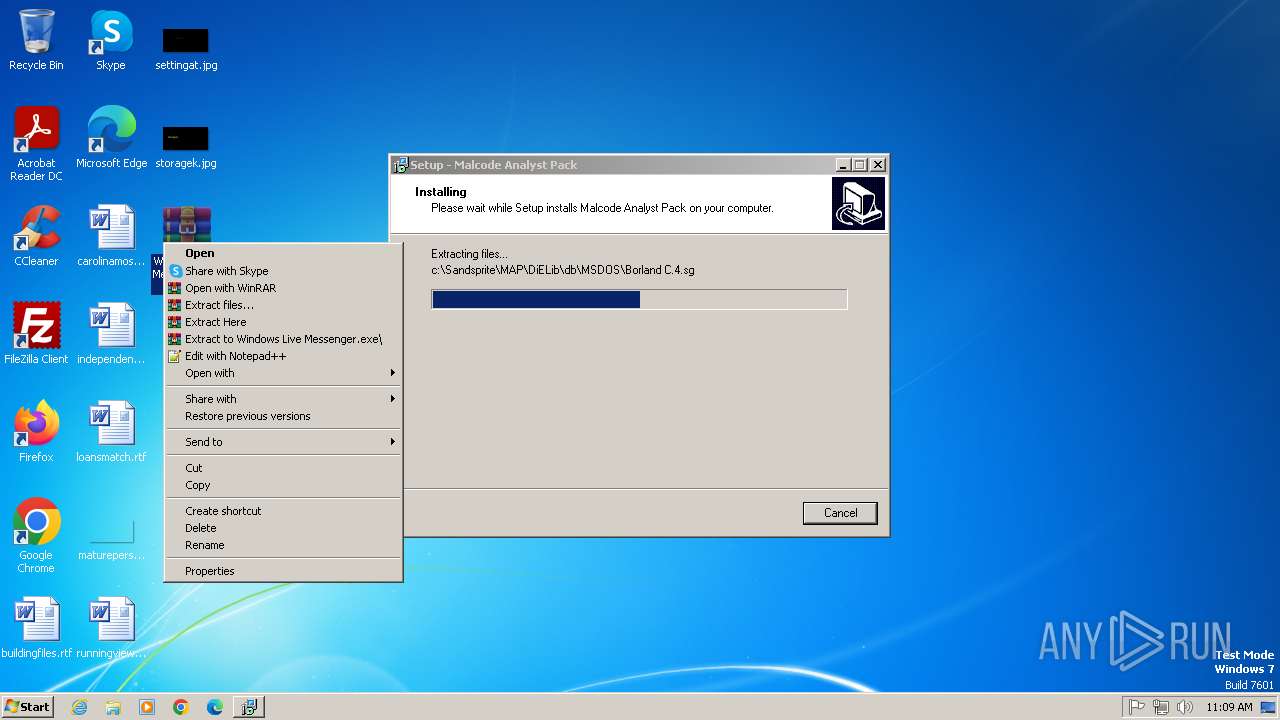Launch FileZilla Client shortcut
The image size is (1280, 720).
36,334
